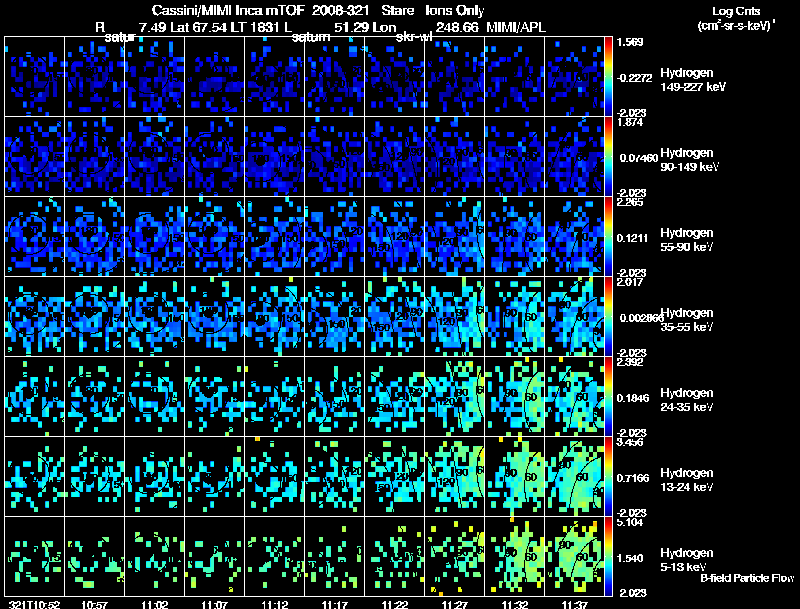Screen dimensions: 800x609
Task: Click the color bar for Hydrogen 90-149 keV
Action: (x=608, y=157)
